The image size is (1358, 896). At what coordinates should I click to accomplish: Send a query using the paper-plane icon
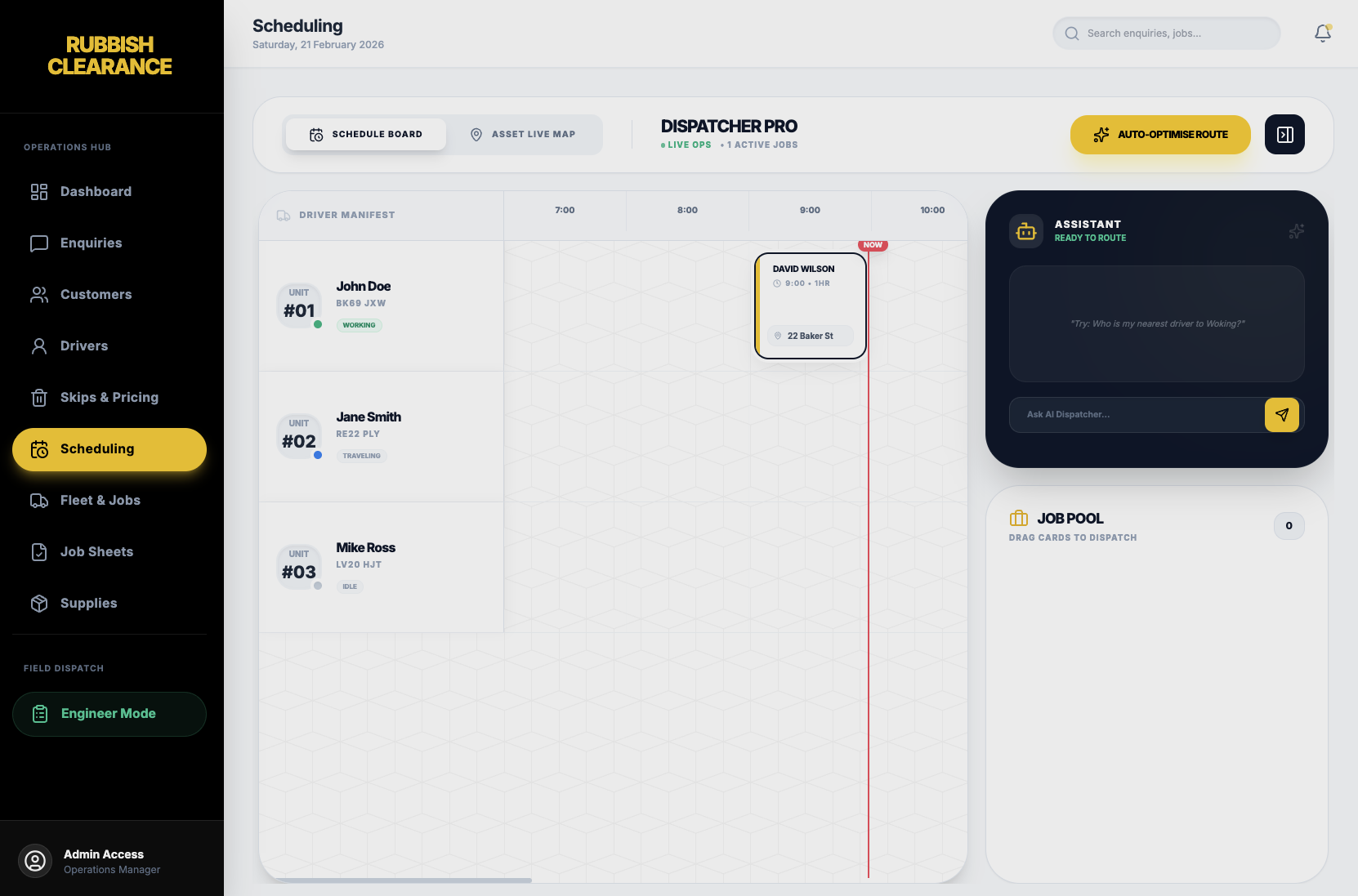point(1281,415)
